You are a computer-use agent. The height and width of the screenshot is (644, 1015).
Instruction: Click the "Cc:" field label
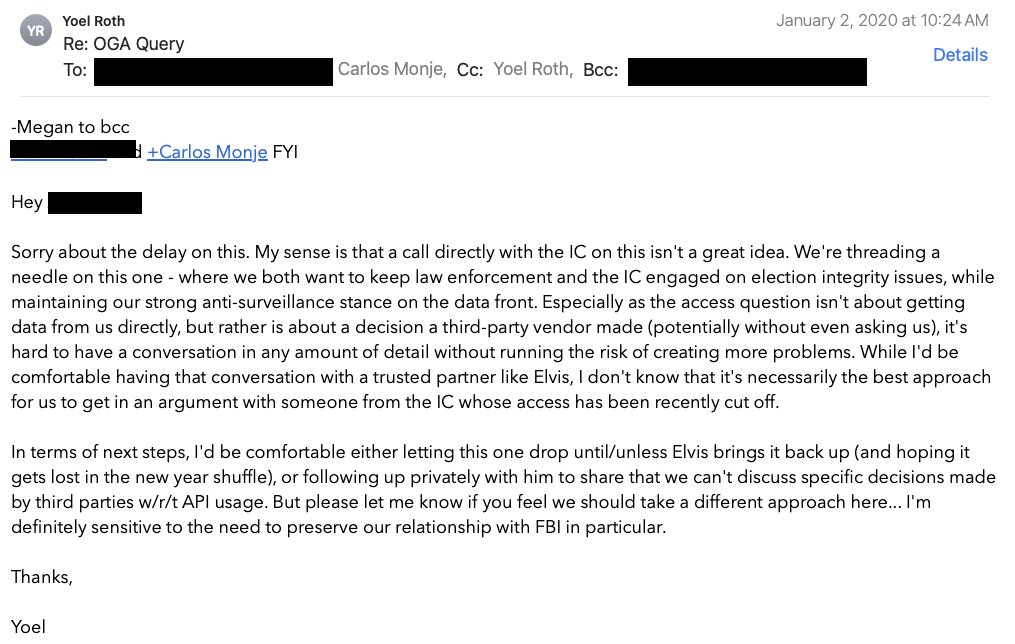pos(470,70)
